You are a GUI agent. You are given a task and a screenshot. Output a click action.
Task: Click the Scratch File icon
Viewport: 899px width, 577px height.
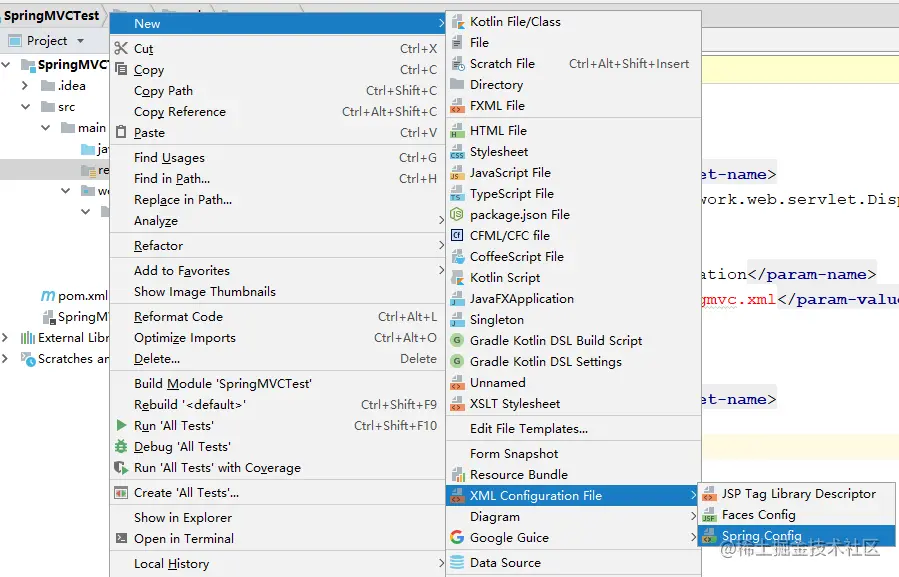point(457,64)
